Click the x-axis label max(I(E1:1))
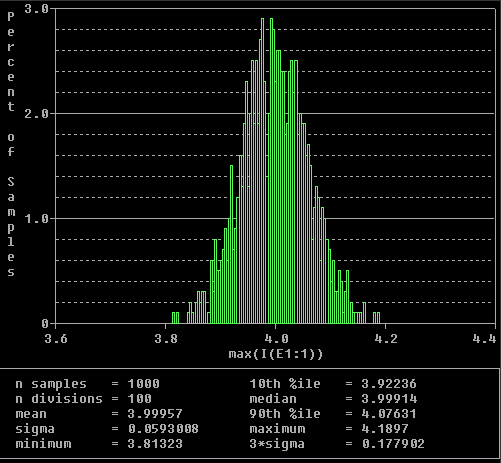 tap(276, 354)
